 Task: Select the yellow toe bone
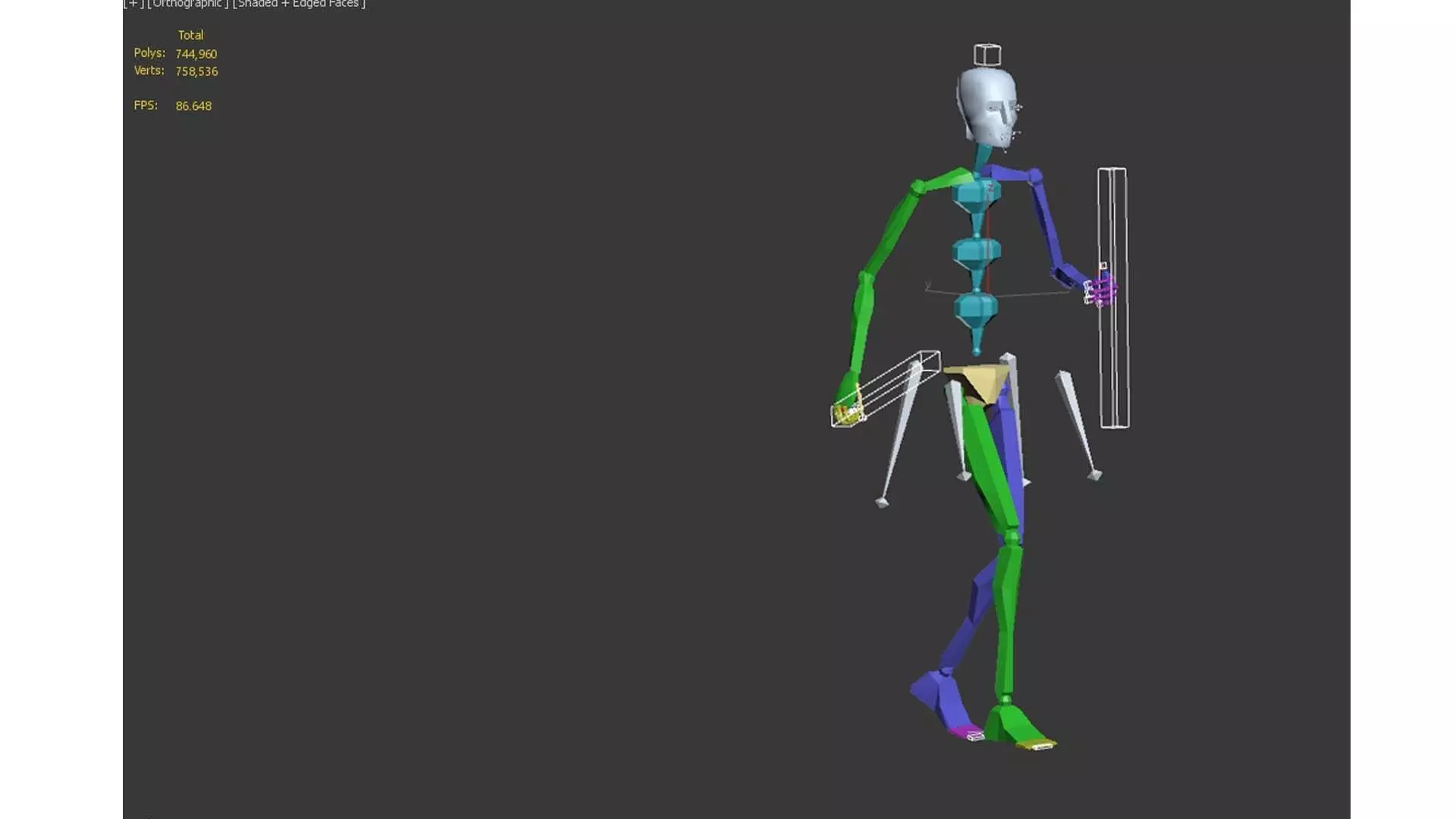click(1036, 745)
